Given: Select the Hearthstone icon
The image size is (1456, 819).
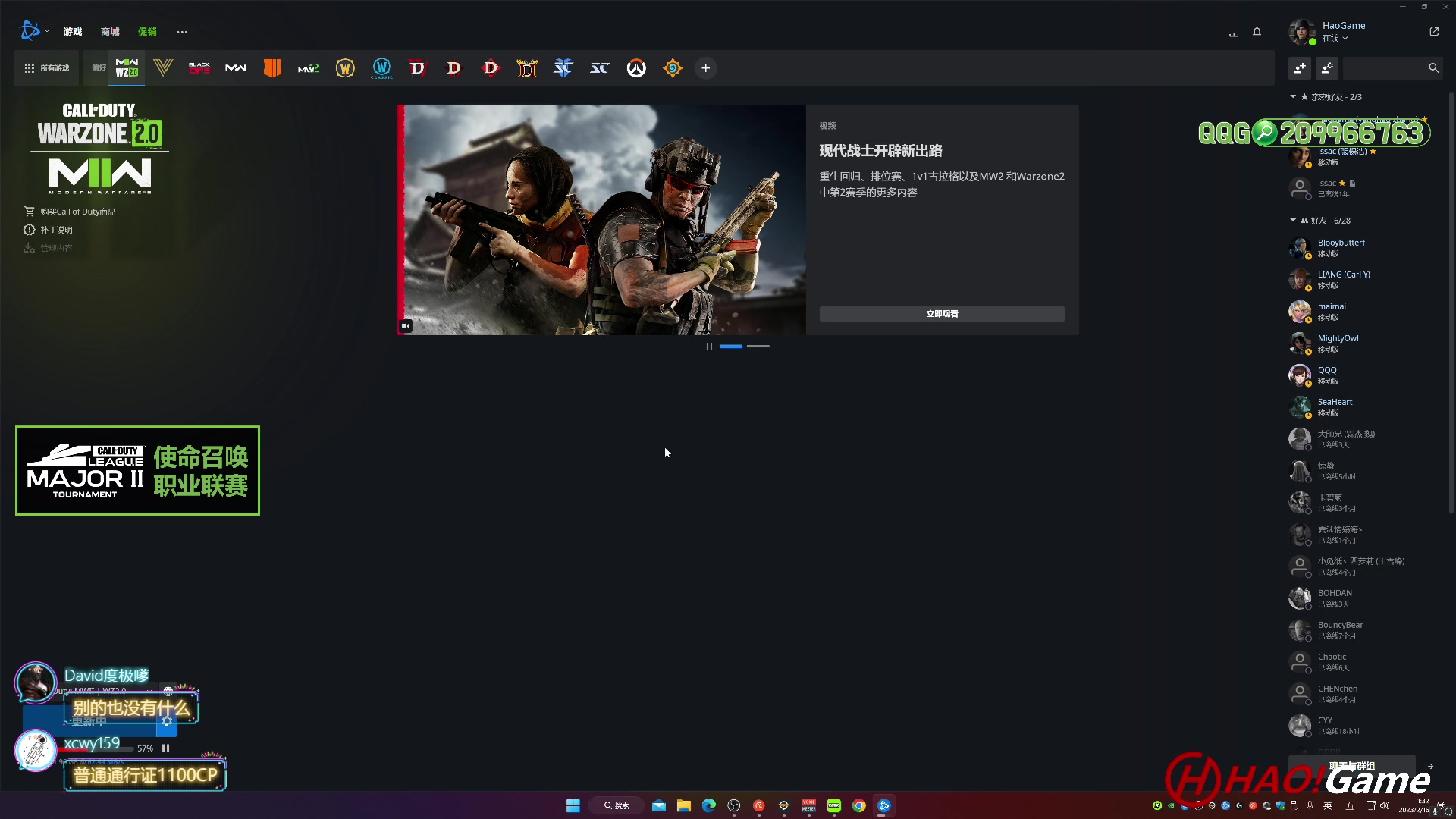Looking at the screenshot, I should pos(673,68).
